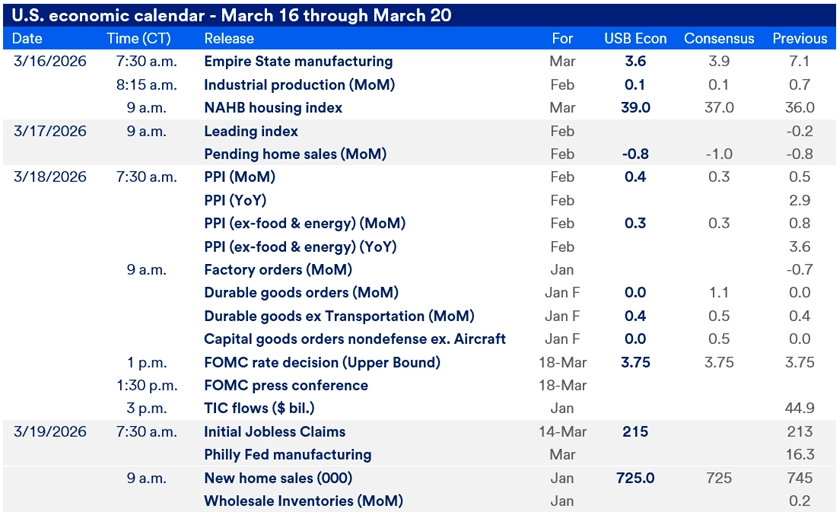Click the Pending home sales consensus '-1.0'
Viewport: 840px width, 515px height.
[x=719, y=154]
